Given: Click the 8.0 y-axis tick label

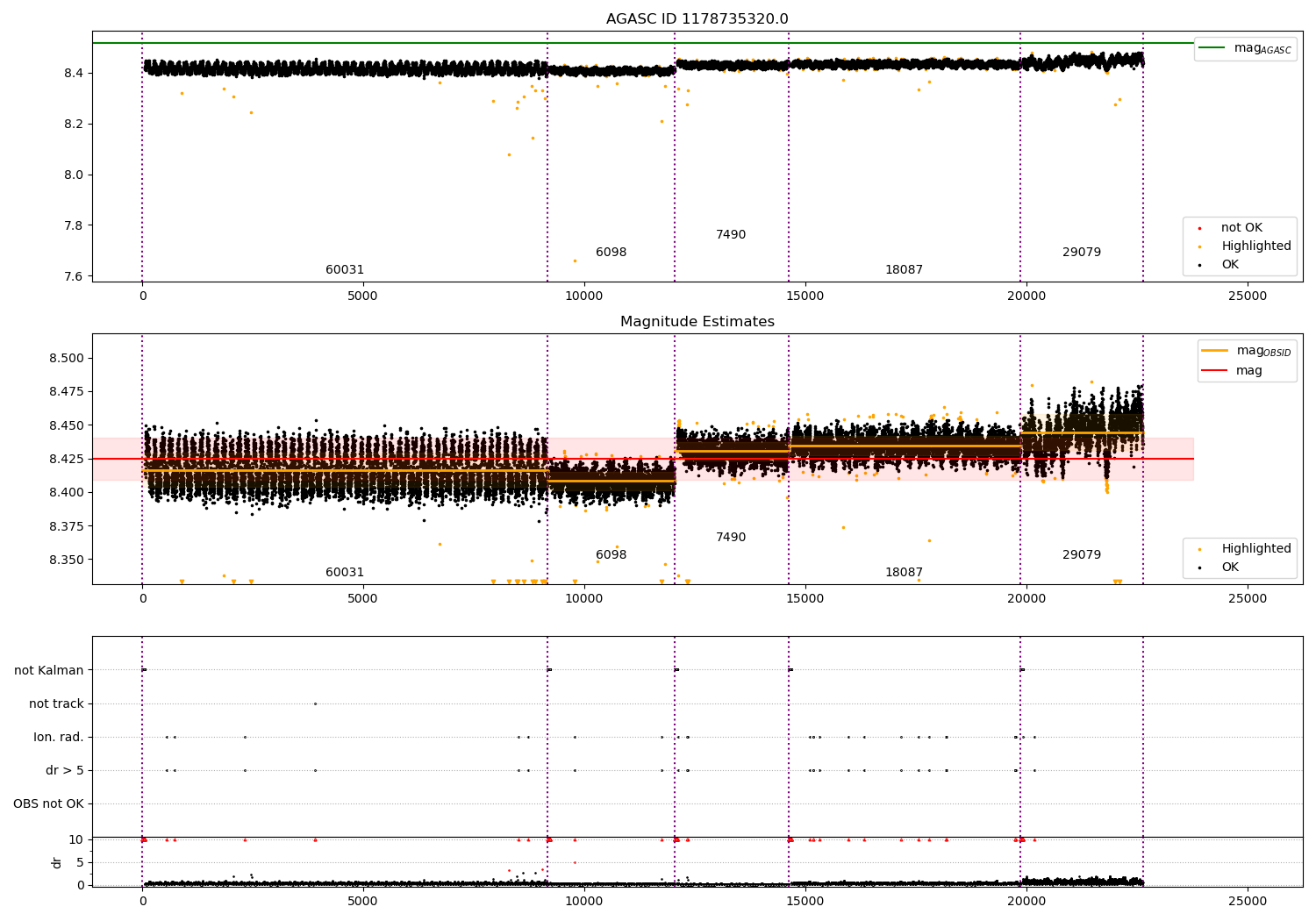Looking at the screenshot, I should coord(74,175).
